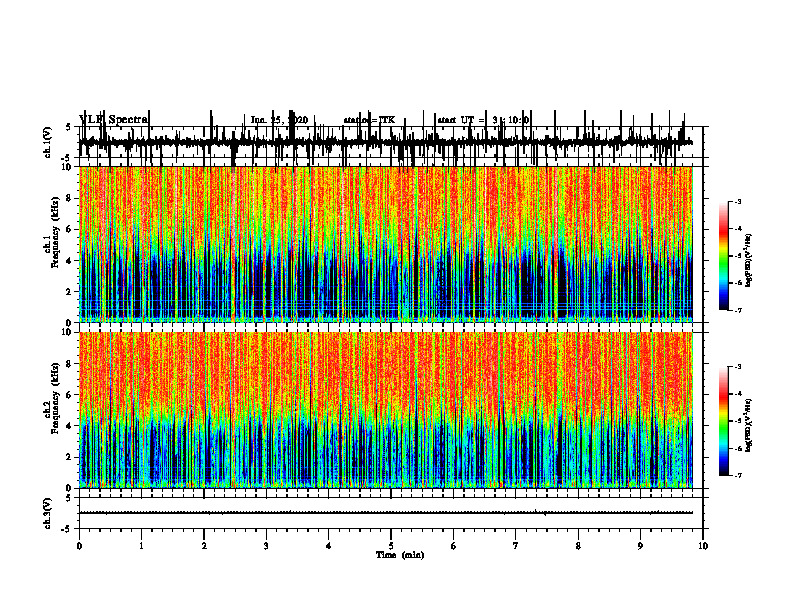Click the 'ch.1(V)' waveform axis label
The image size is (792, 612).
(x=48, y=142)
